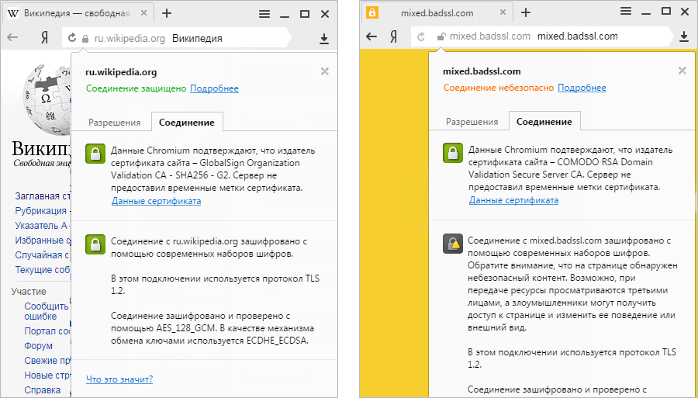The width and height of the screenshot is (698, 398).
Task: Maximize the badssl browser window
Action: [x=666, y=11]
